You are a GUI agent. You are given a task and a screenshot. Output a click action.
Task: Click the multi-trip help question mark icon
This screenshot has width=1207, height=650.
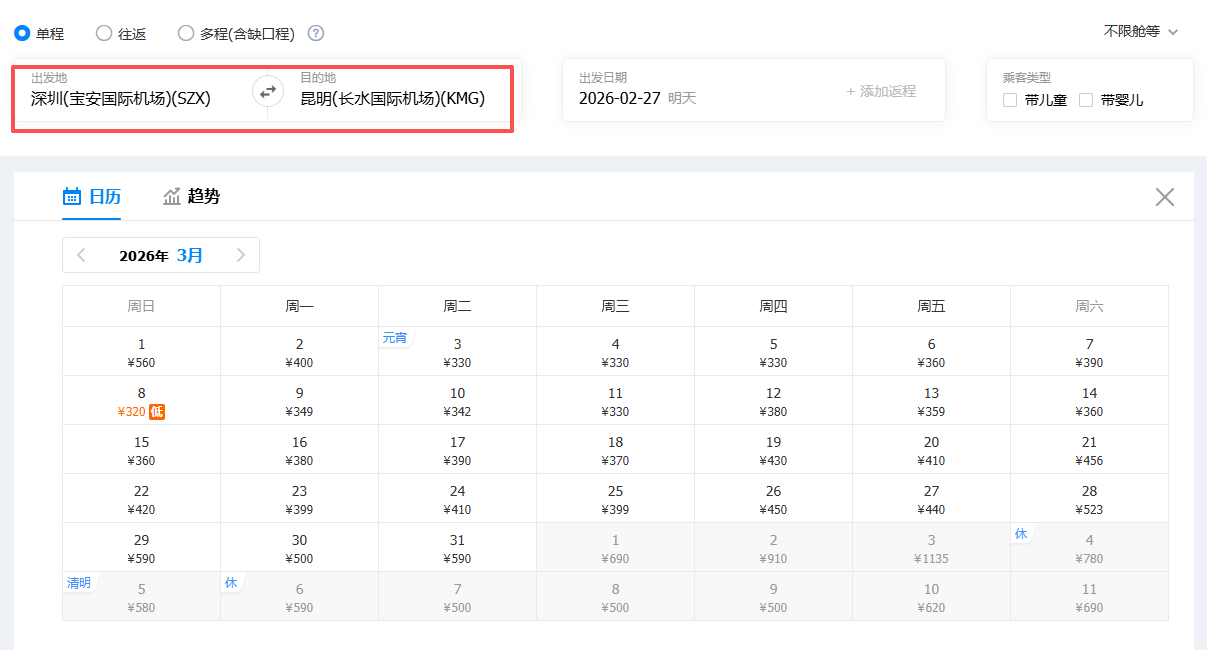click(316, 33)
